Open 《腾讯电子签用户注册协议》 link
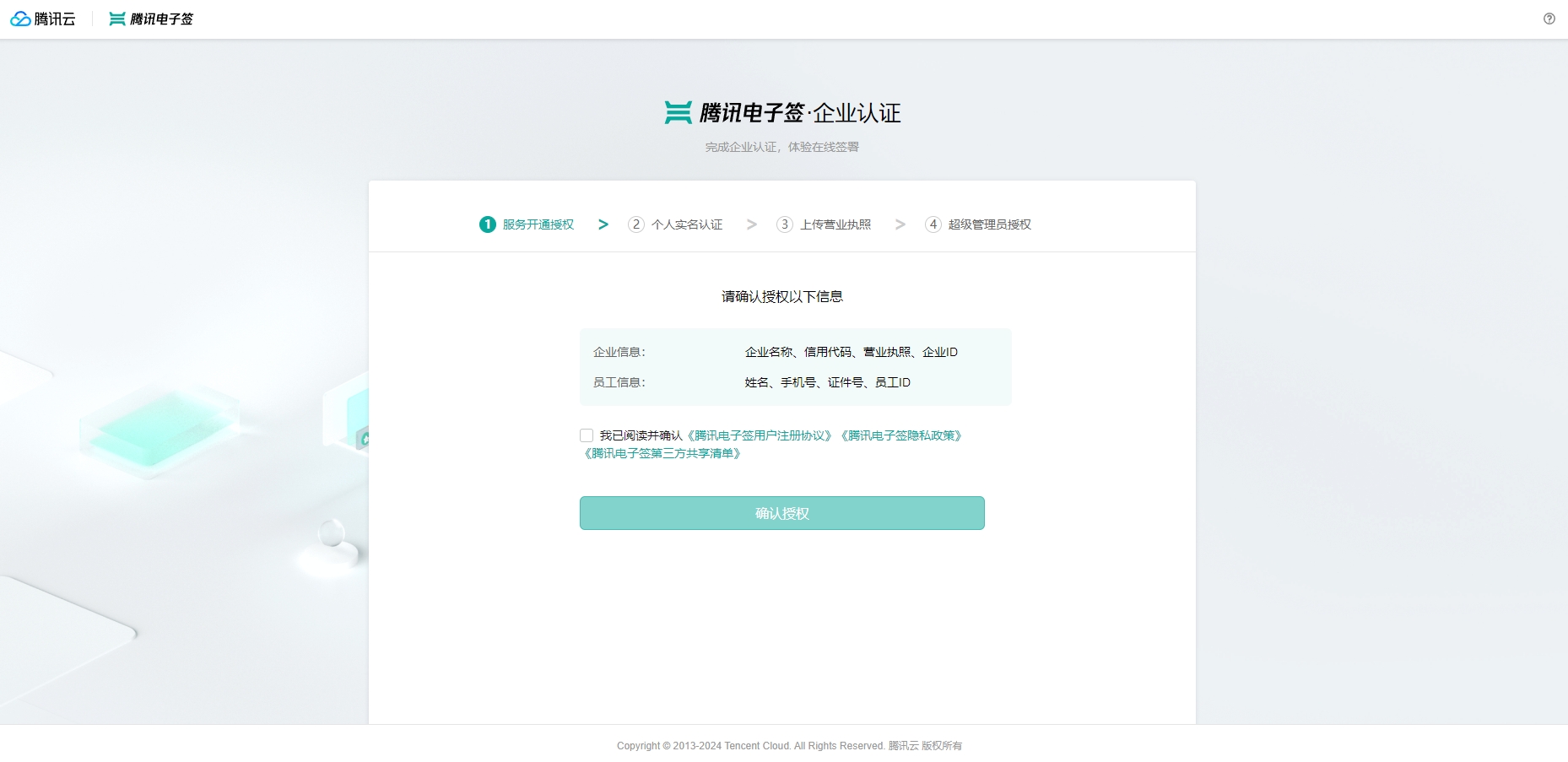Image resolution: width=1568 pixels, height=762 pixels. coord(760,435)
